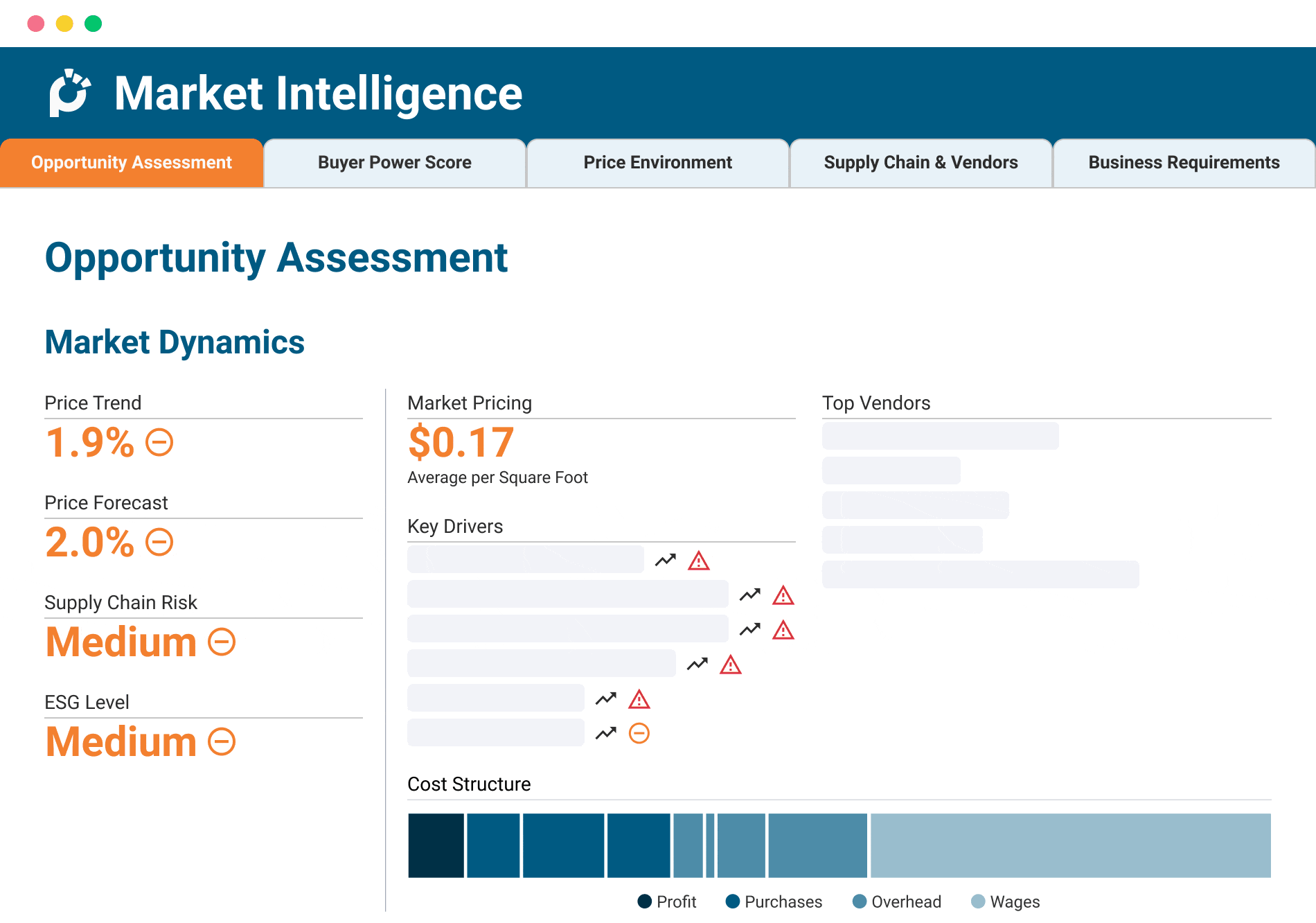Viewport: 1316px width, 923px height.
Task: Click the Supply Chain Risk status icon
Action: click(221, 642)
